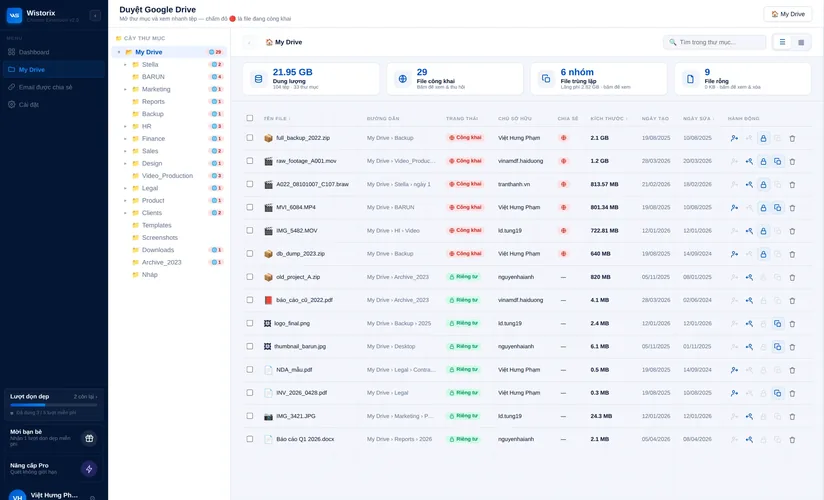Click the 2 còn lại link
Viewport: 824px width, 500px height.
85,396
